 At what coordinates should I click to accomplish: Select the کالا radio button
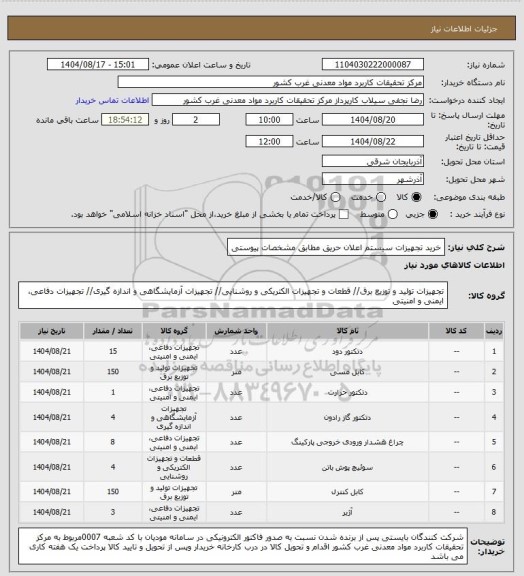click(x=416, y=197)
